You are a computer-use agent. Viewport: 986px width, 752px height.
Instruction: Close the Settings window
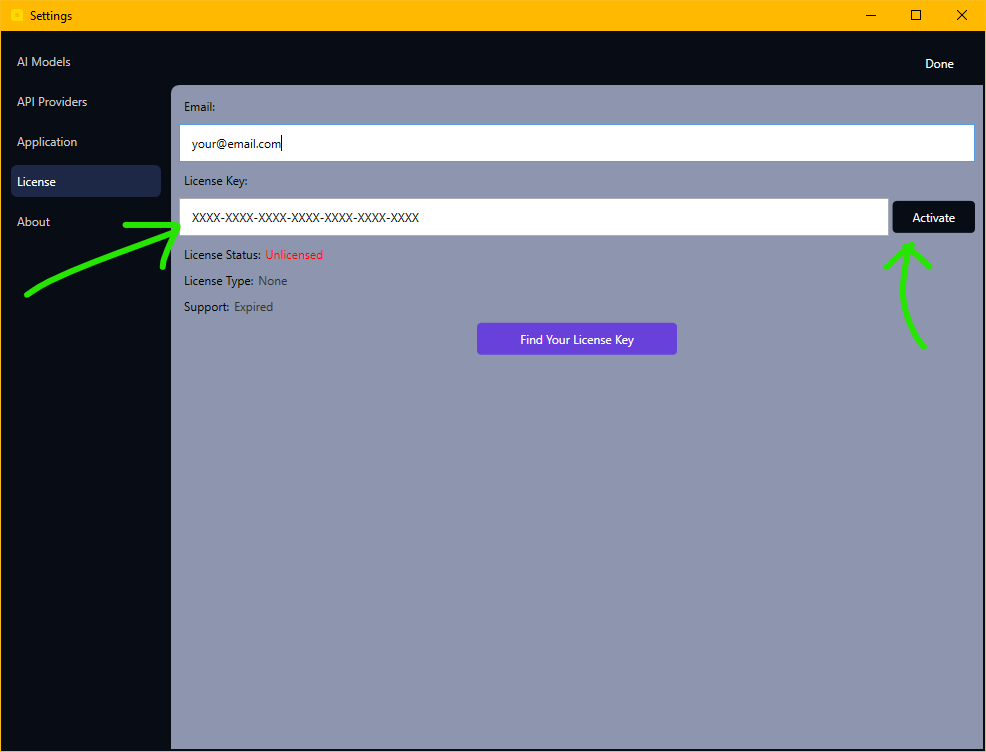pos(961,15)
